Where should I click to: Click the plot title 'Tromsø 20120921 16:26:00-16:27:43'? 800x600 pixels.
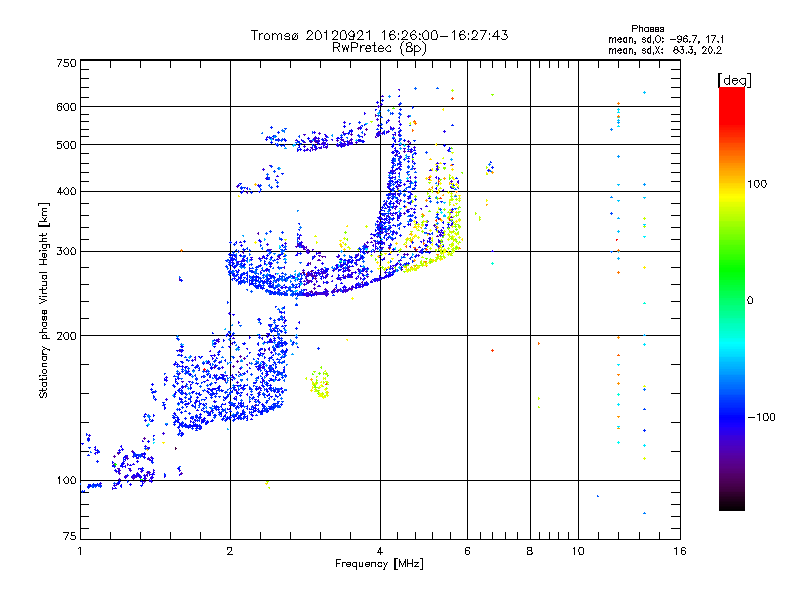click(379, 35)
